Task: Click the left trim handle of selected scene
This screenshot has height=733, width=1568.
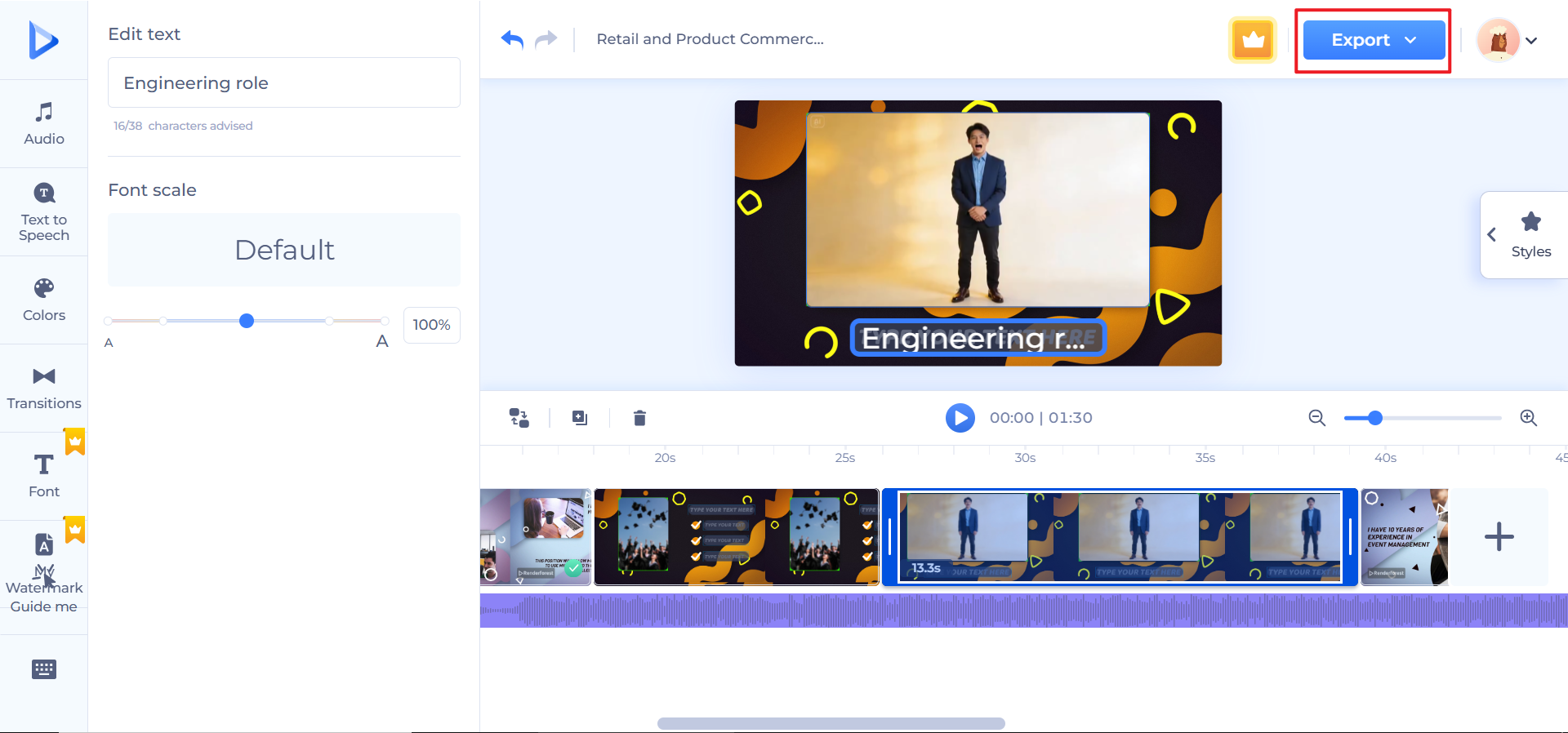Action: [x=890, y=537]
